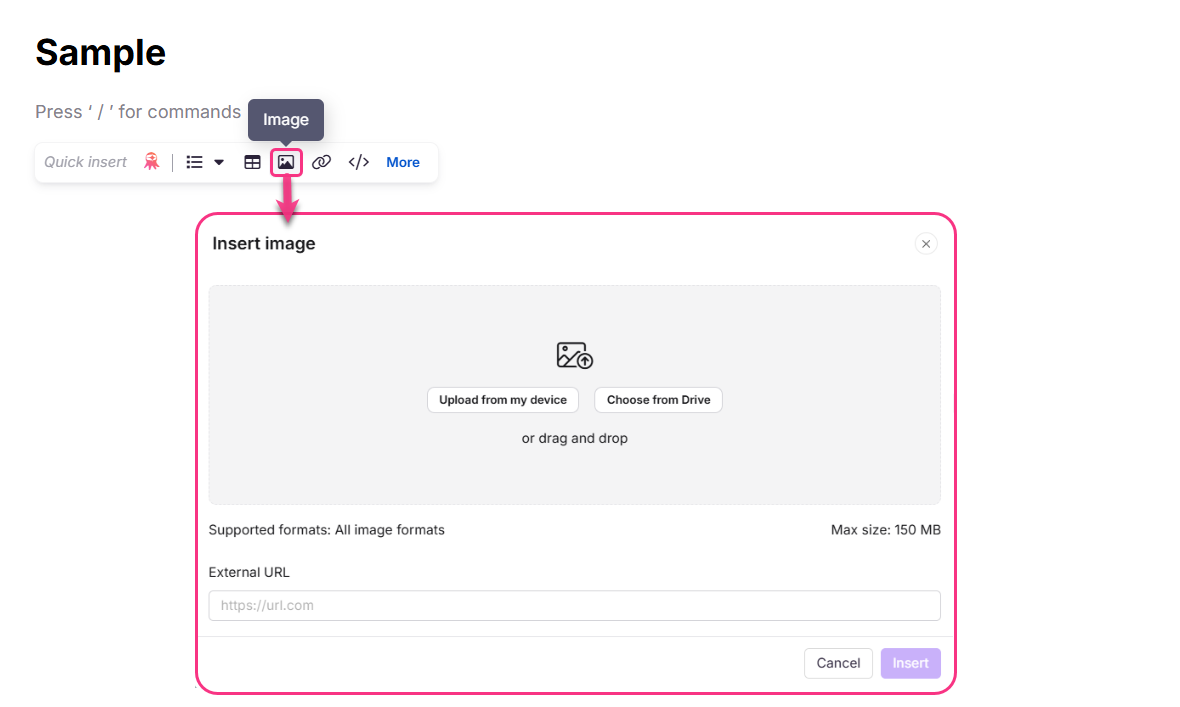Image resolution: width=1180 pixels, height=707 pixels.
Task: Click the 'Press / for commands' placeholder text
Action: [x=137, y=112]
